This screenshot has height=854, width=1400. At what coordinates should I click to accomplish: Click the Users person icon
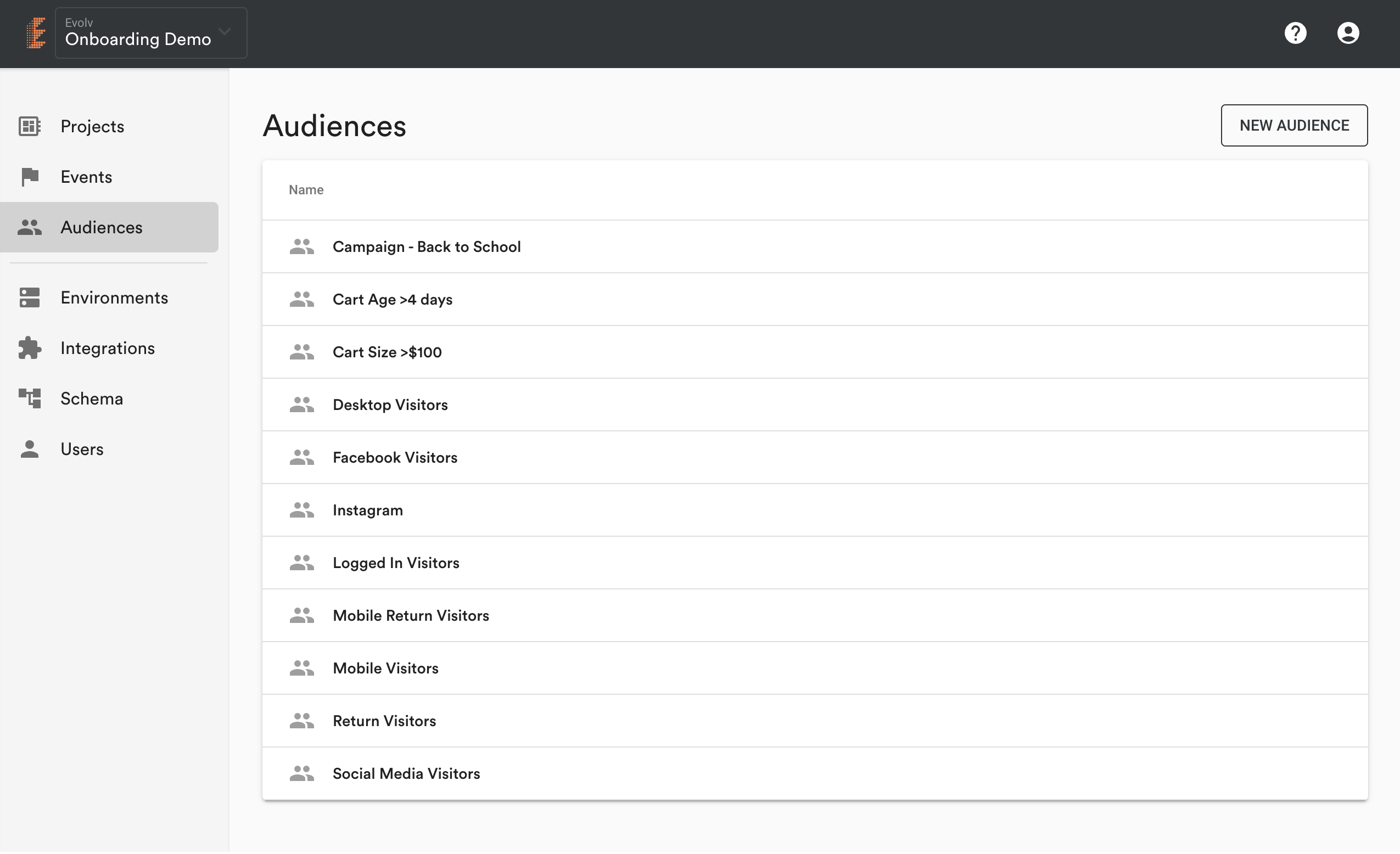pos(30,450)
